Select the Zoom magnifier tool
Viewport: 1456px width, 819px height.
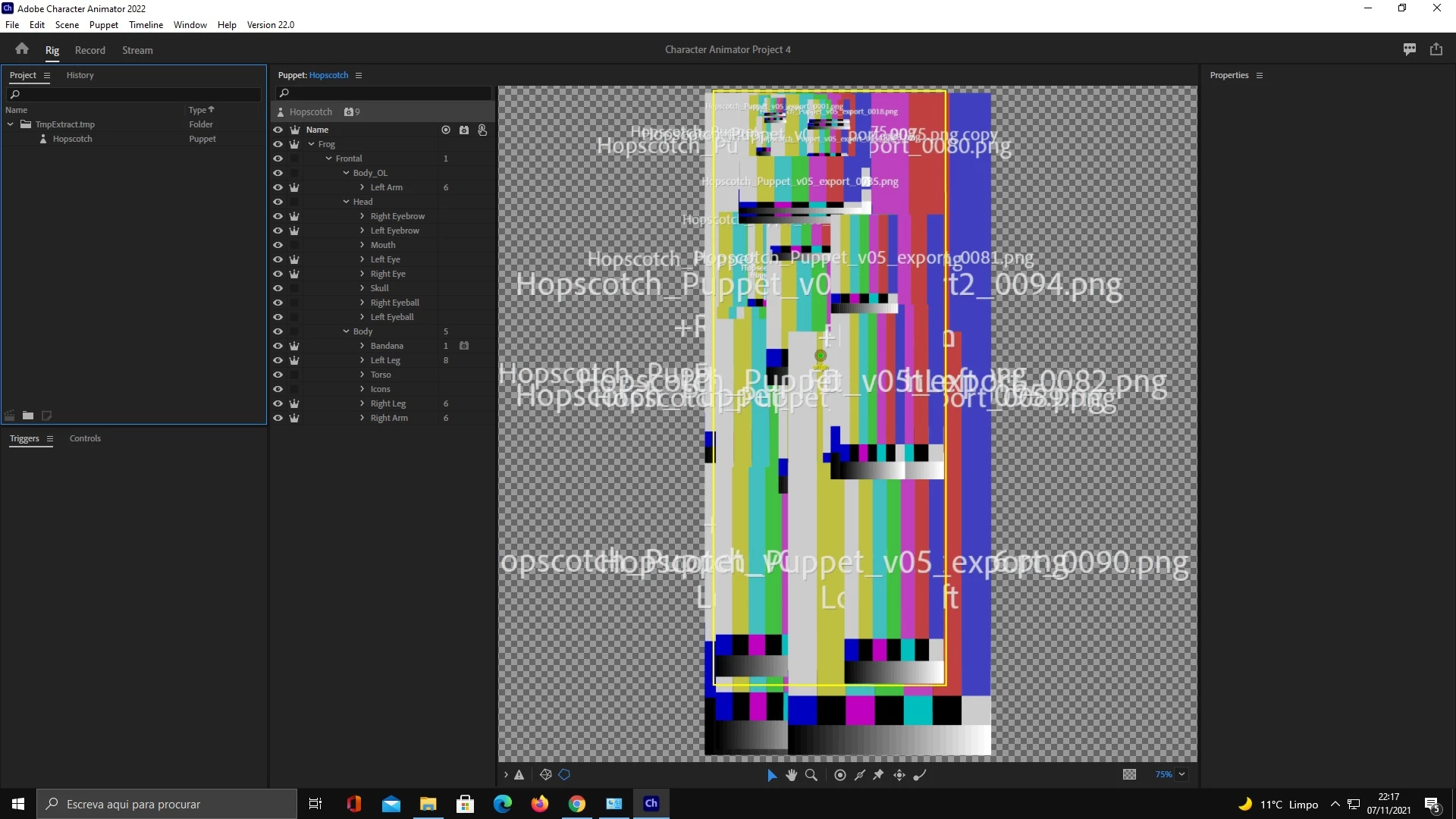(811, 775)
